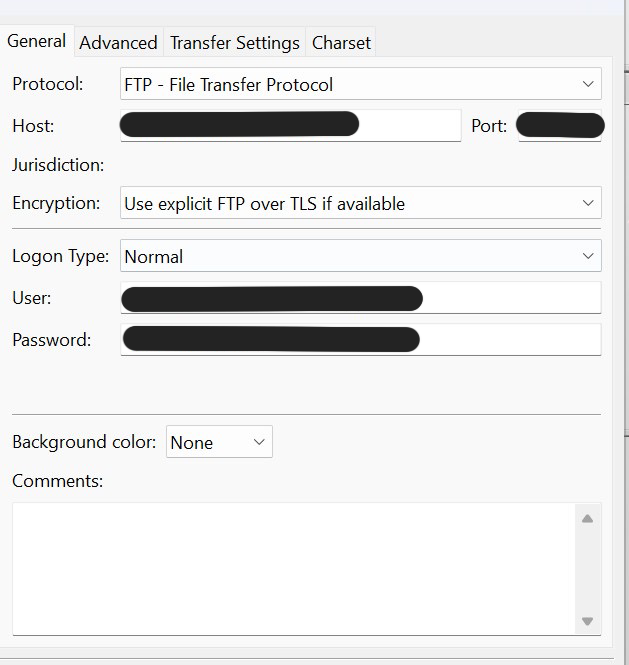Click the Comments box scrollbar track
Image resolution: width=629 pixels, height=665 pixels.
click(x=587, y=570)
